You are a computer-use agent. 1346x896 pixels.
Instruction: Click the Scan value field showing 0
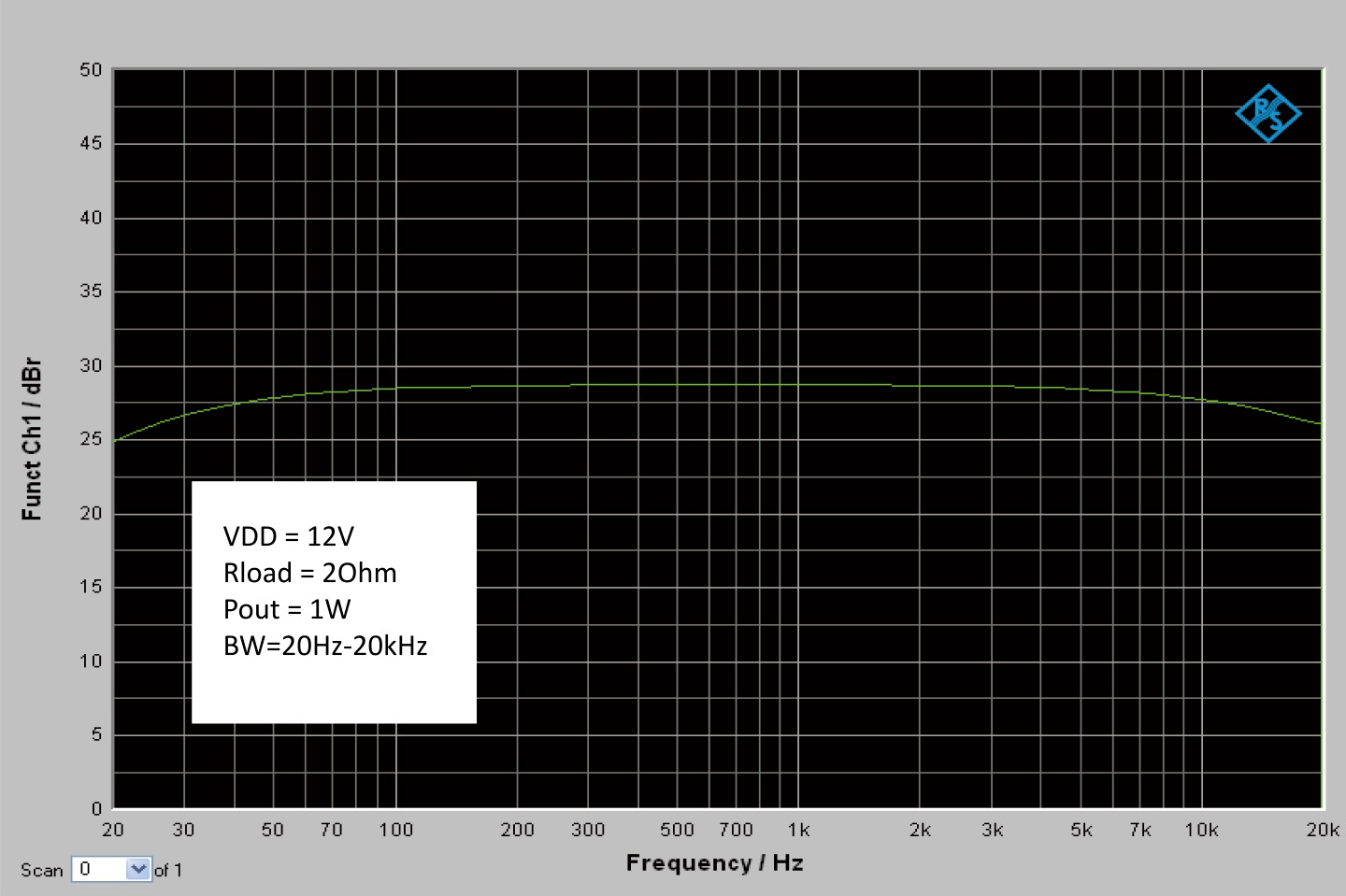tap(98, 869)
